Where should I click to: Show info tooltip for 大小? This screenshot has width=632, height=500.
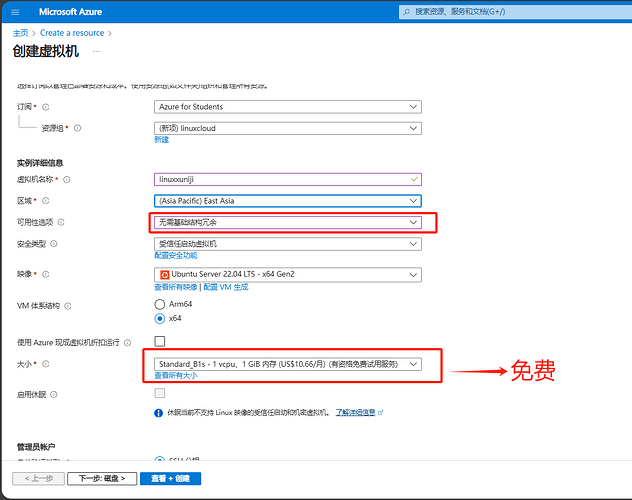(46, 364)
